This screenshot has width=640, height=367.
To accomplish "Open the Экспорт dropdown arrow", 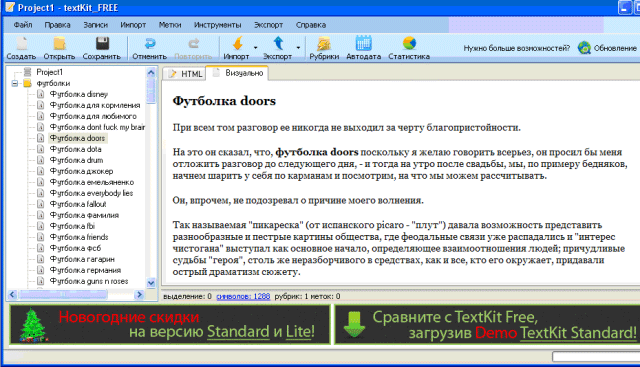I will 298,48.
